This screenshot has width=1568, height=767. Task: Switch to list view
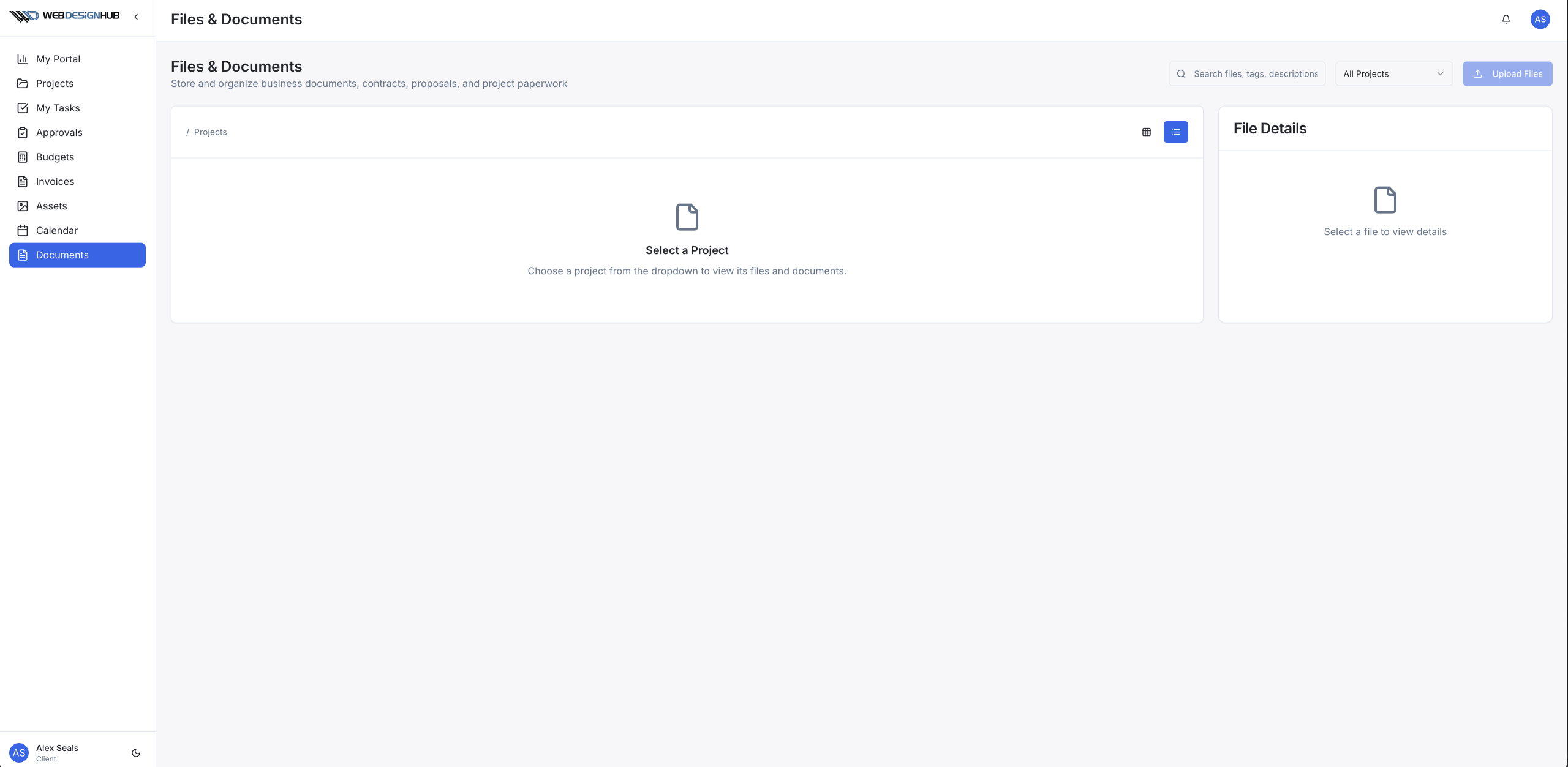(x=1175, y=132)
